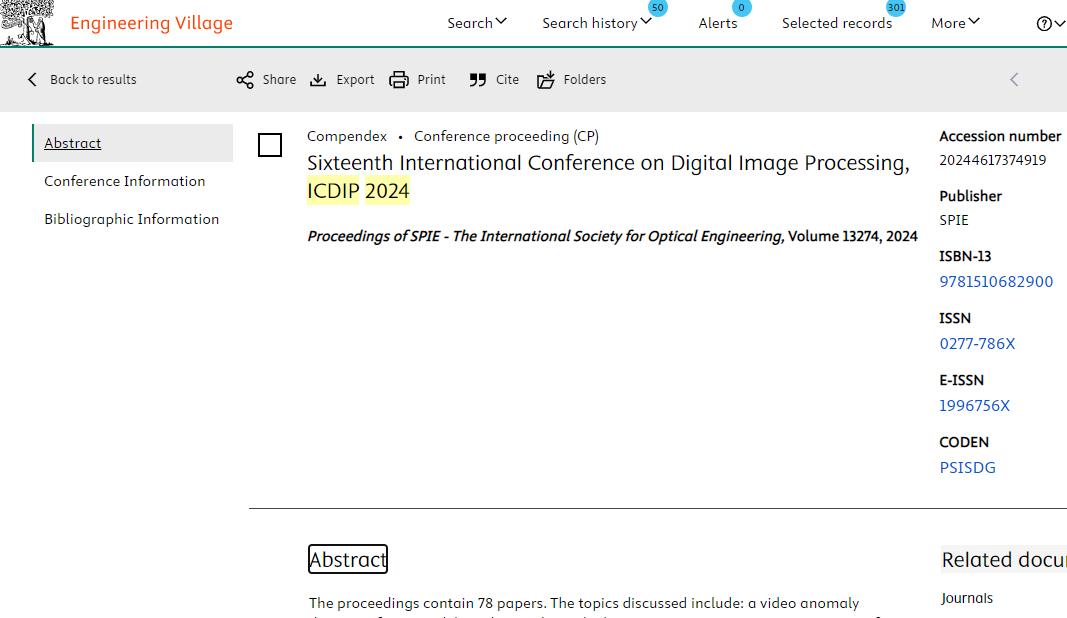Screen dimensions: 1067x618
Task: Click the Publisher value SPIE
Action: pos(954,220)
